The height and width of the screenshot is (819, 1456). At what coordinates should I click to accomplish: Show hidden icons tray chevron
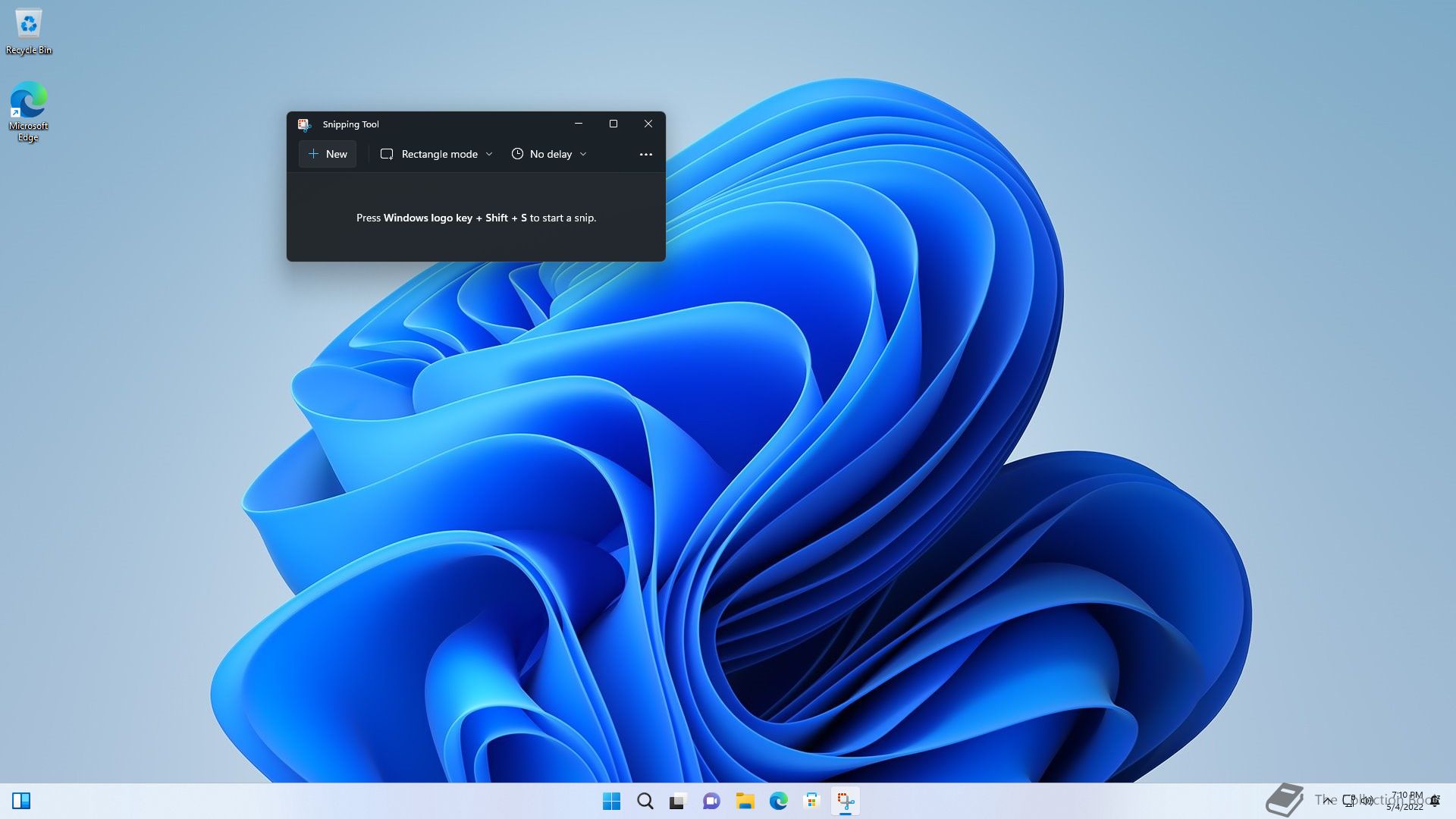(x=1326, y=801)
